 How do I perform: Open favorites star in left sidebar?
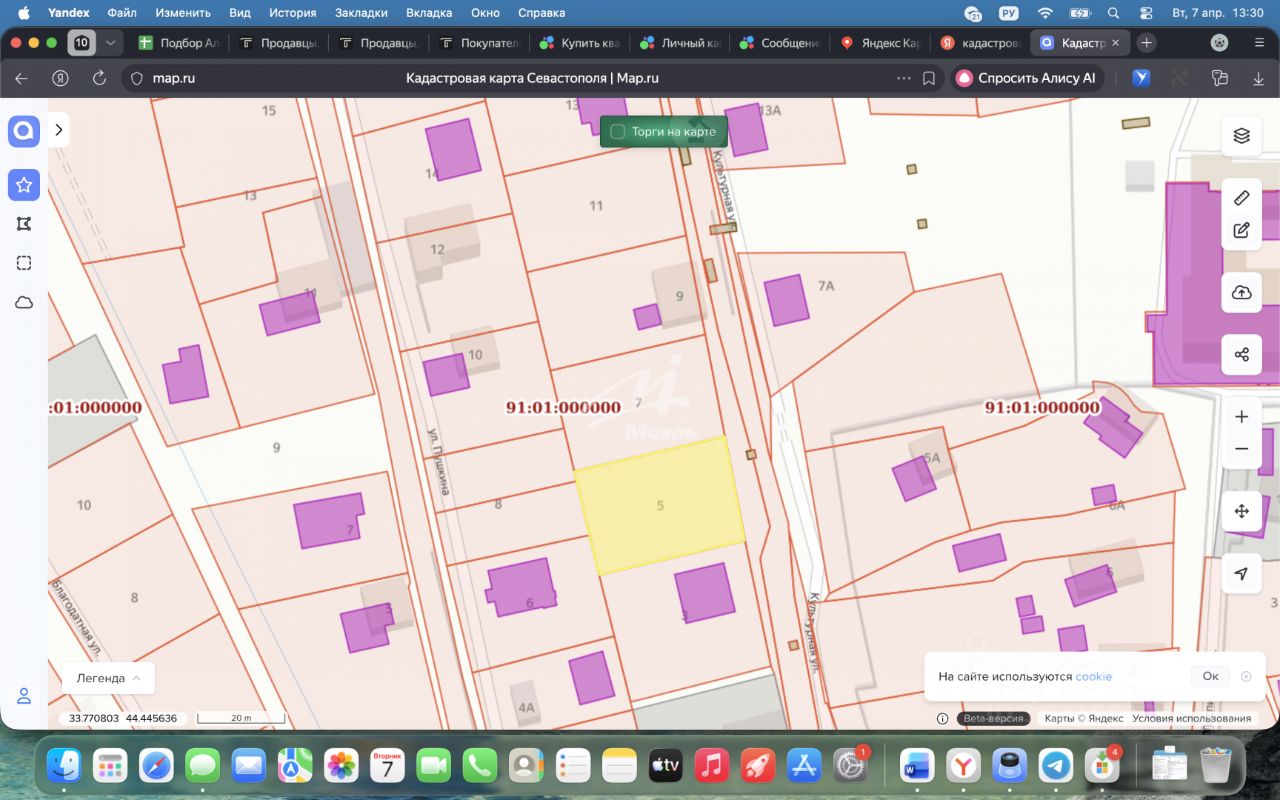point(24,185)
